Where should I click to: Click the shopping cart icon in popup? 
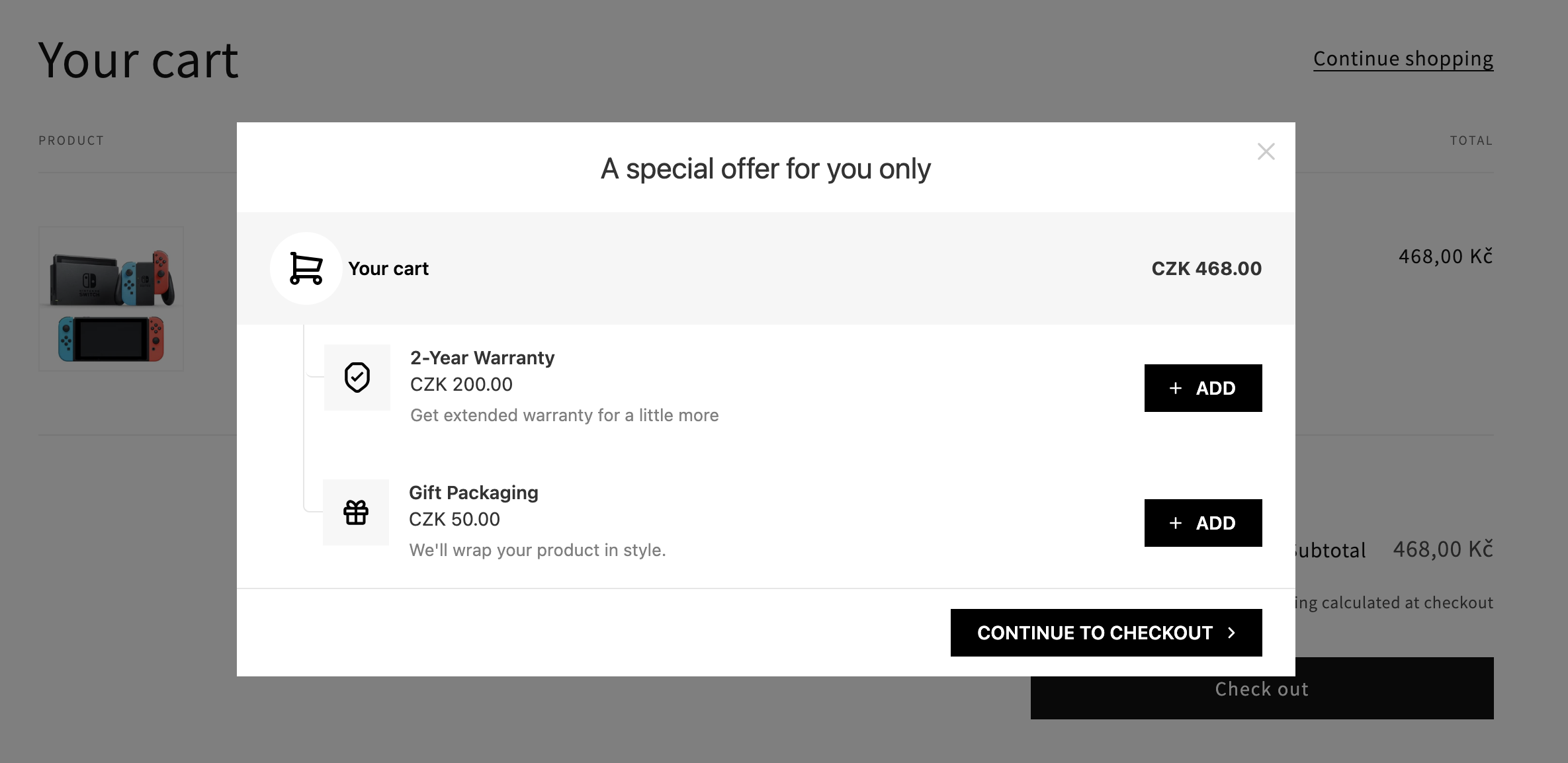[306, 268]
